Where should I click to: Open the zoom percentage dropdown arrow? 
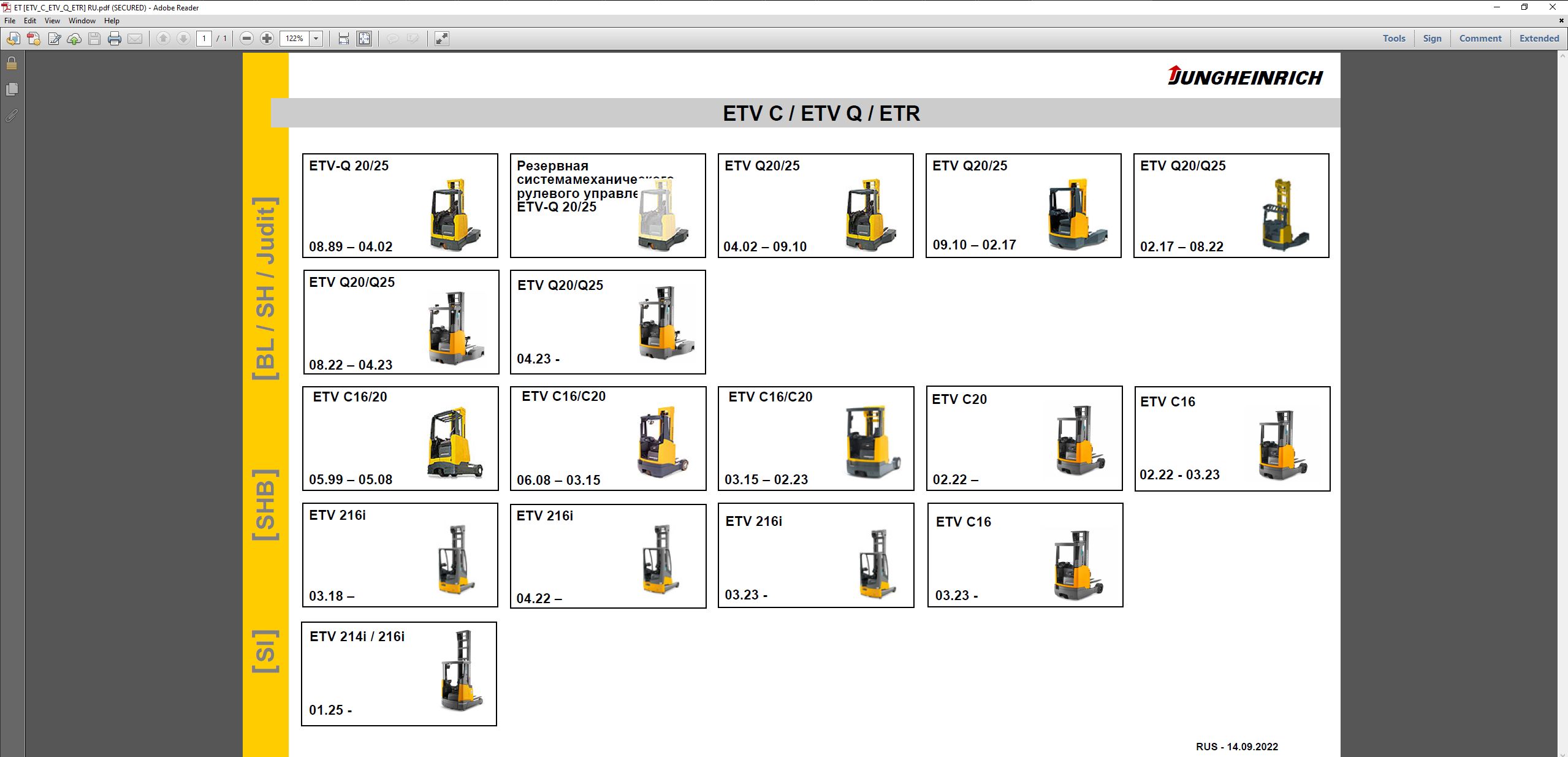pos(316,39)
